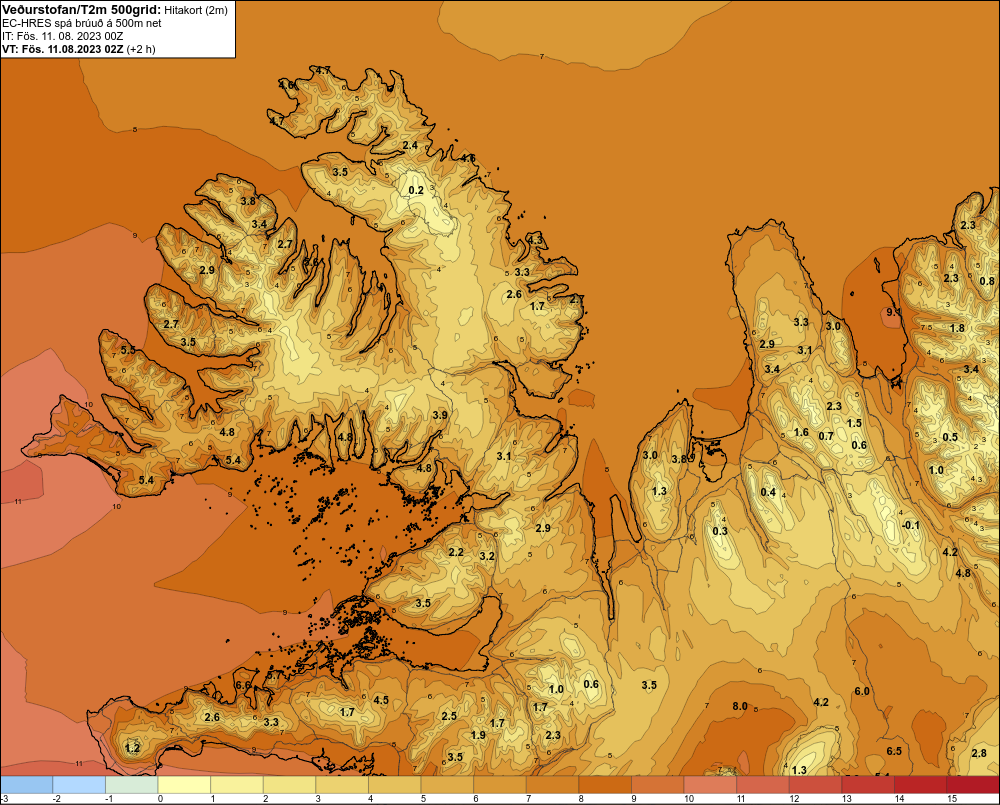Select the legend swatch between 4 and 5
Image resolution: width=1000 pixels, height=805 pixels.
(x=395, y=784)
